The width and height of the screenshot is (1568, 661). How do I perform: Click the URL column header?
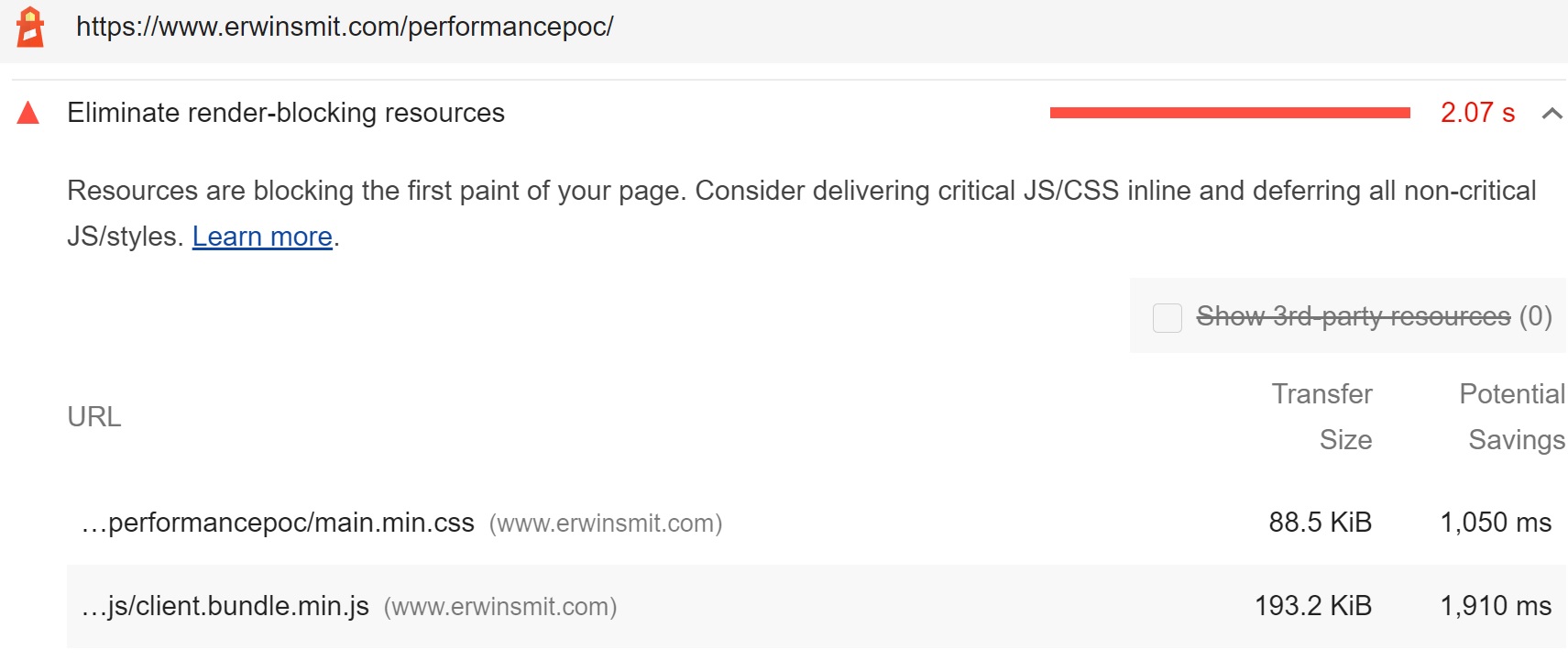(x=94, y=417)
